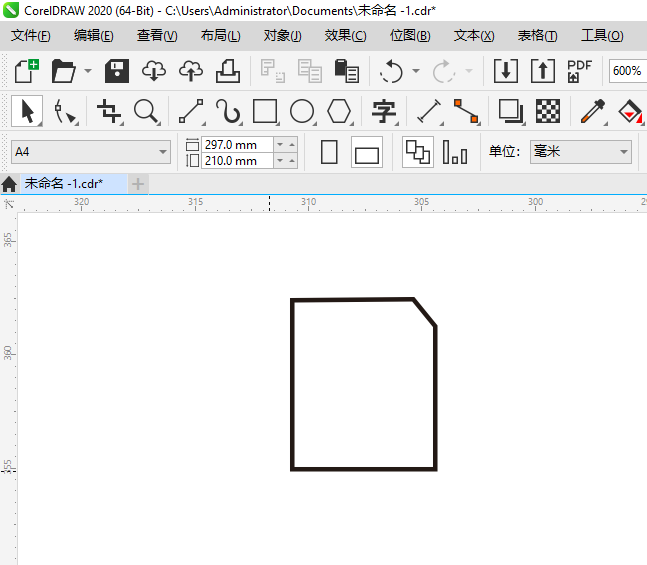Viewport: 647px width, 565px height.
Task: Select the Parallel Dimension tool
Action: [x=429, y=111]
